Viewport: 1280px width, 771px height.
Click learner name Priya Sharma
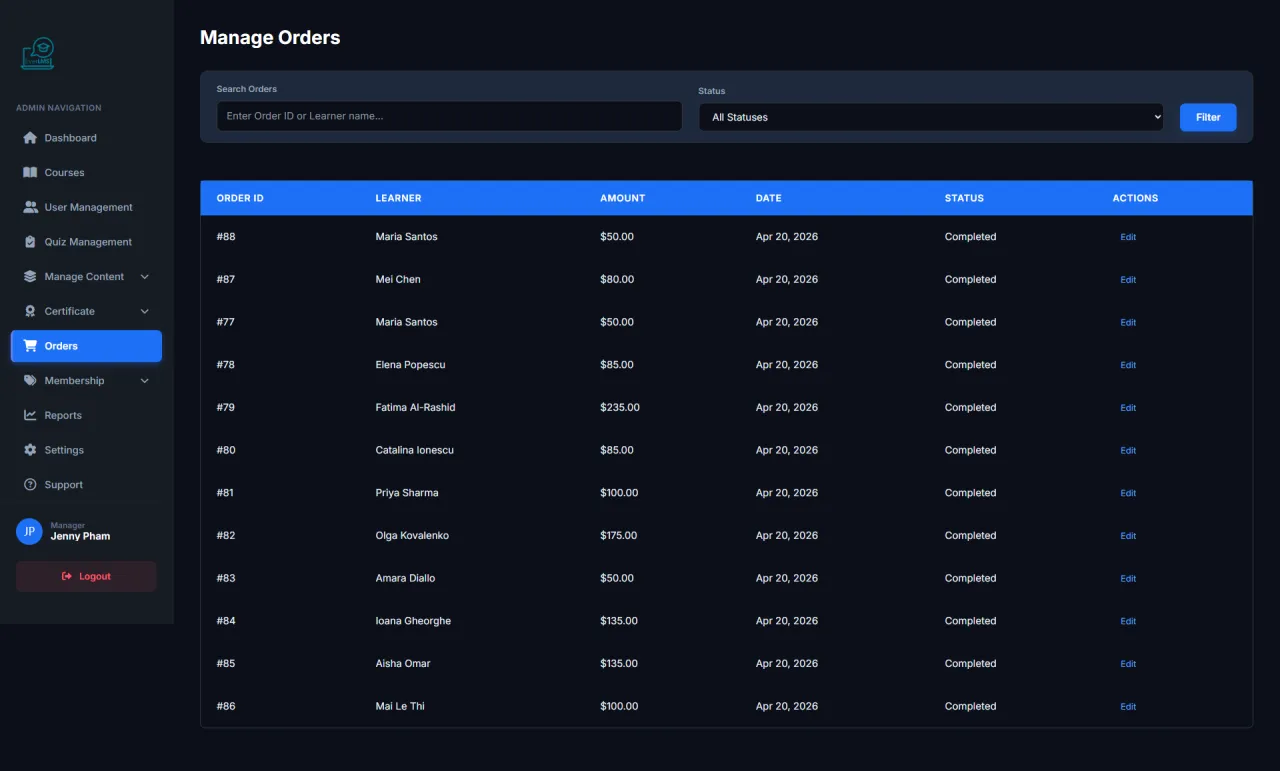tap(406, 493)
